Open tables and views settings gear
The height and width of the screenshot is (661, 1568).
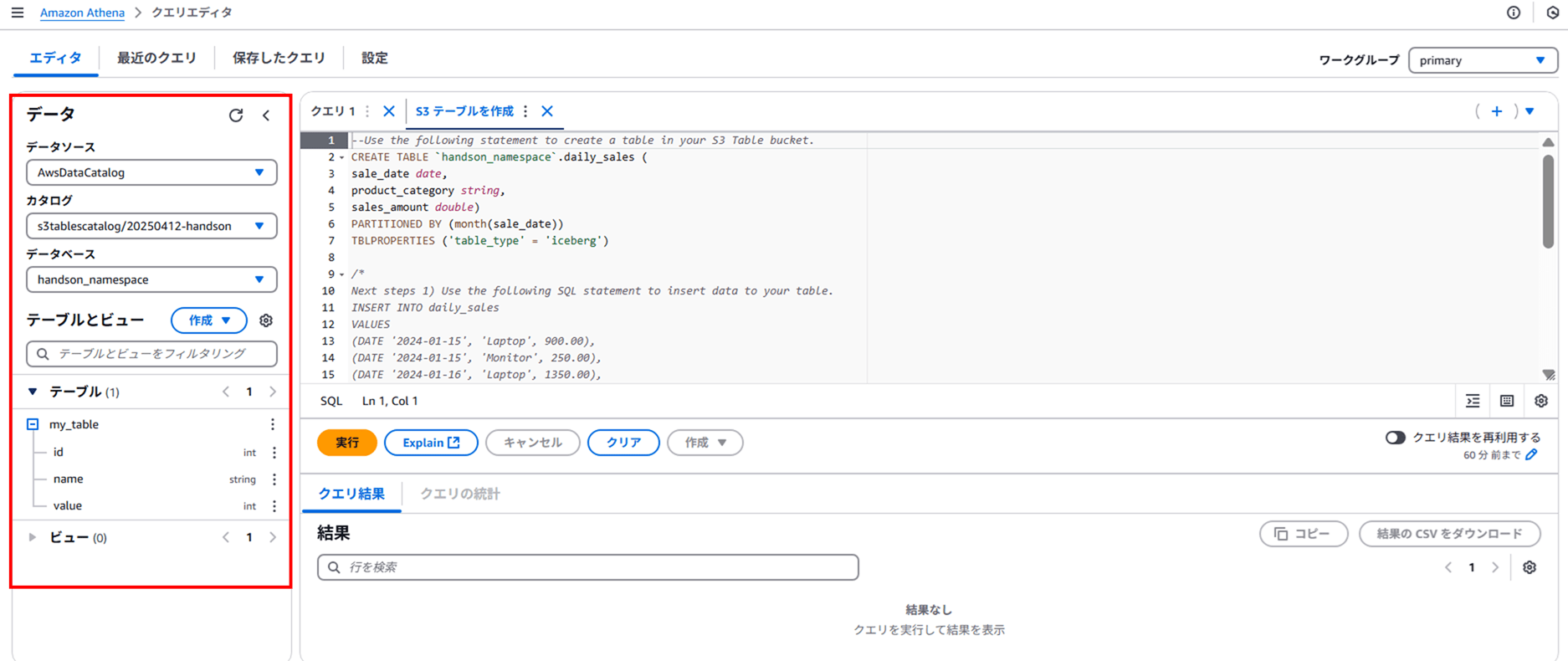[266, 320]
